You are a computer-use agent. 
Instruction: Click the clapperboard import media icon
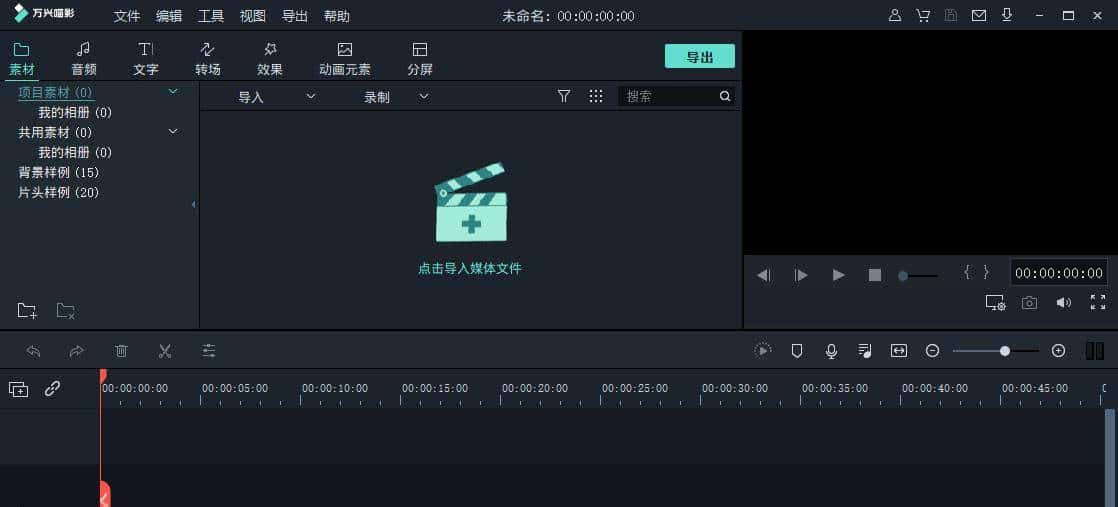click(471, 203)
